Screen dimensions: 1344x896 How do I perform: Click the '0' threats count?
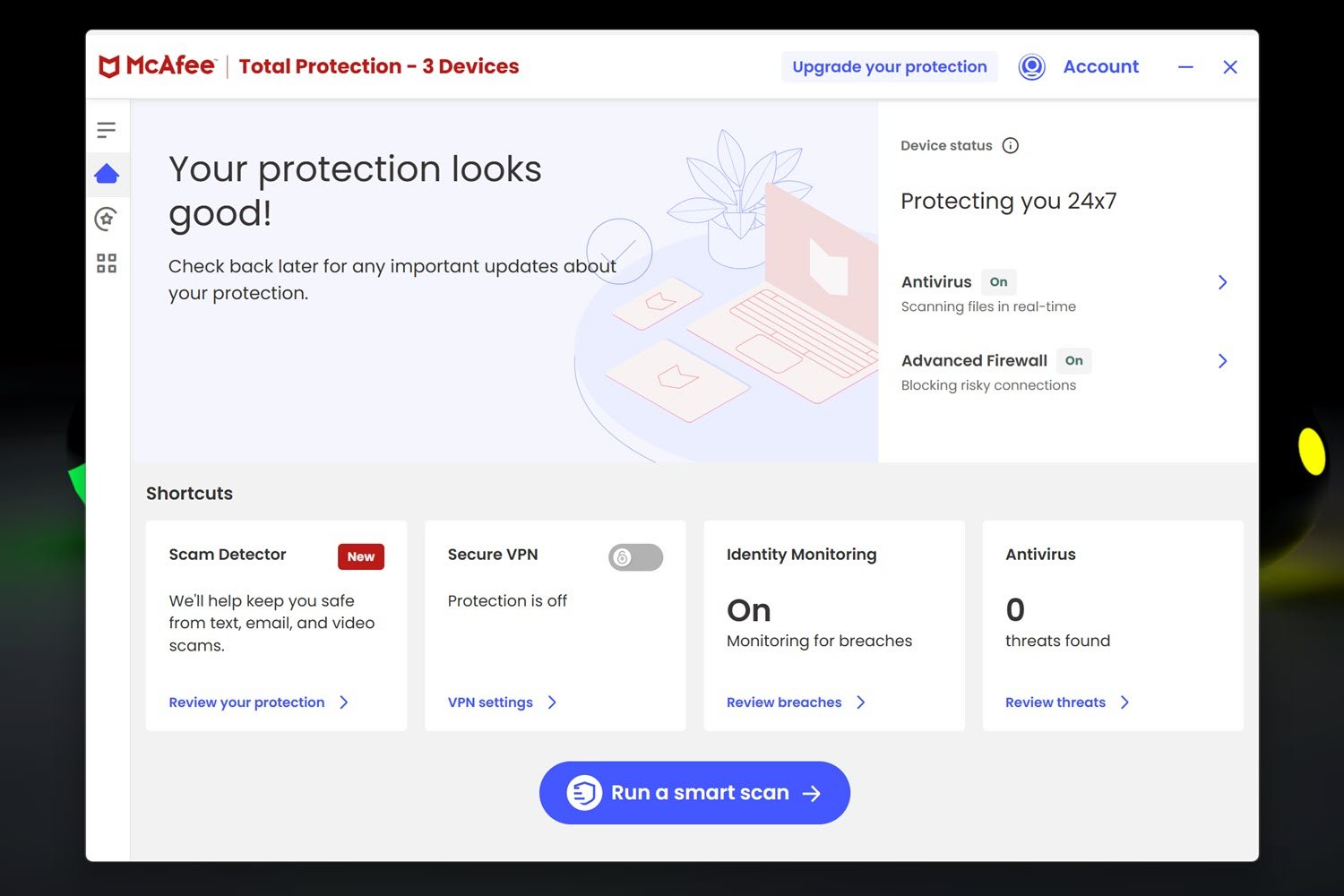1015,610
